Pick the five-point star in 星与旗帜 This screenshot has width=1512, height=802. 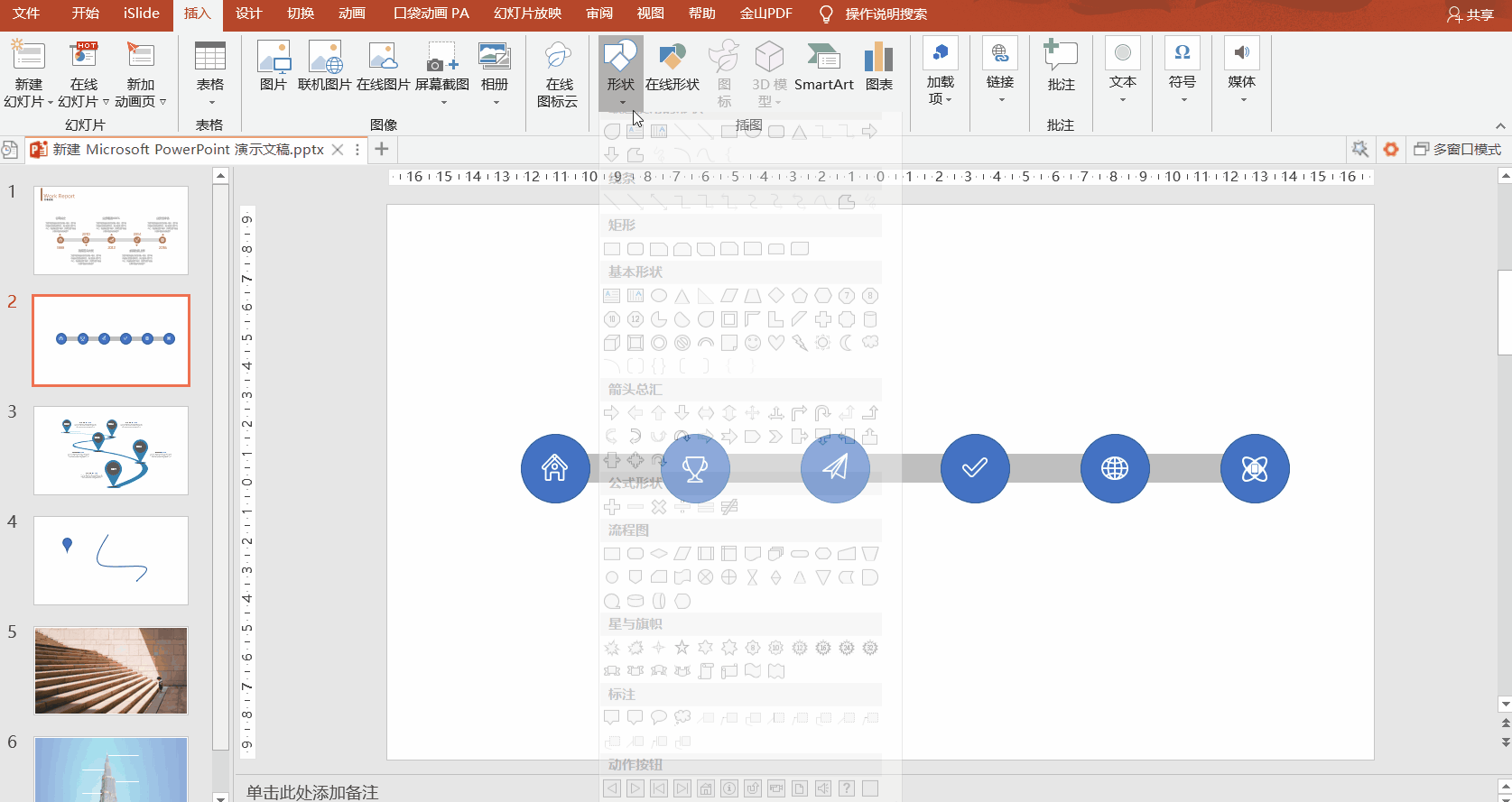coord(682,648)
